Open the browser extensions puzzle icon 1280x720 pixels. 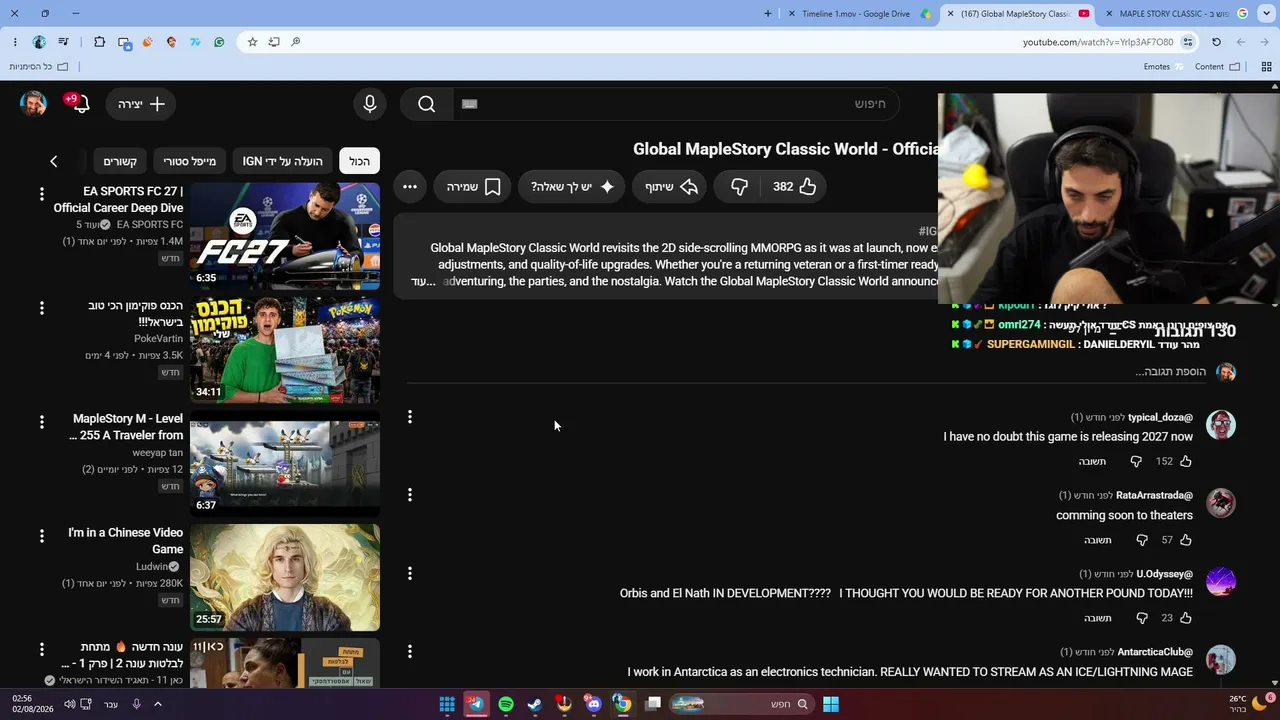[x=99, y=42]
